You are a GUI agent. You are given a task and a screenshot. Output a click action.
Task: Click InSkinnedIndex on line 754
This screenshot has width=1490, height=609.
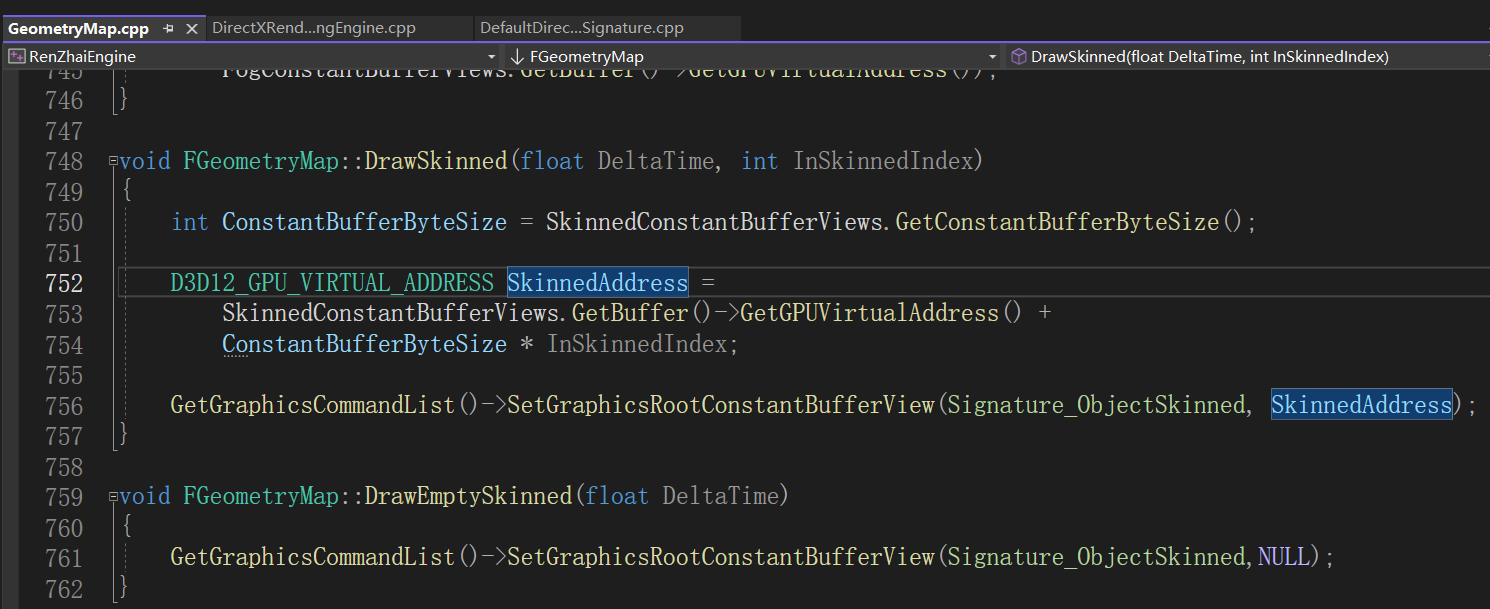click(637, 344)
